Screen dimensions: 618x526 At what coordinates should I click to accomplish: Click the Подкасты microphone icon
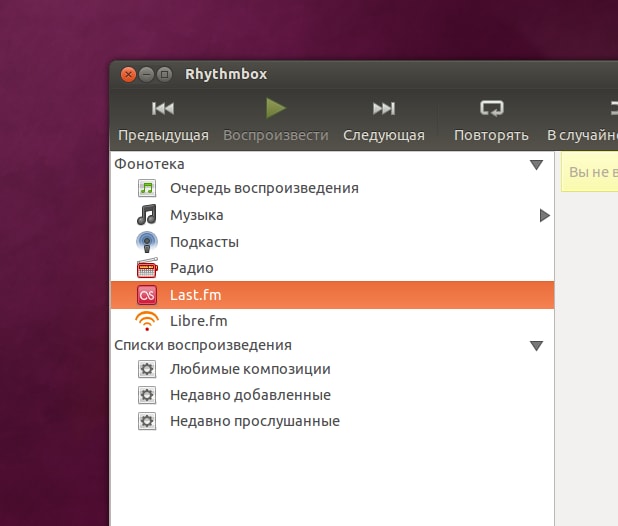pos(147,242)
